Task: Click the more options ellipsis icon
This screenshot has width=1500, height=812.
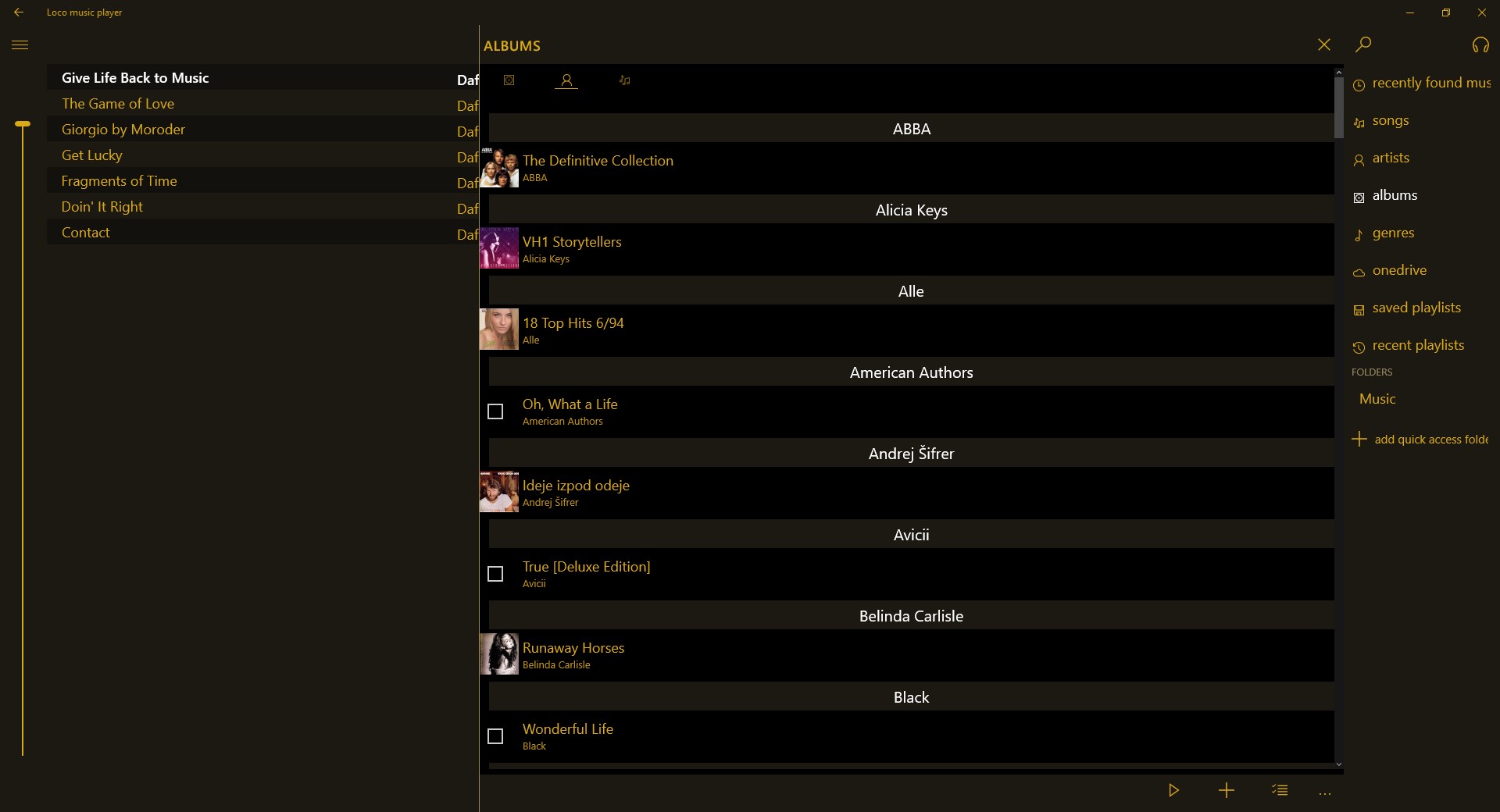Action: pos(1325,791)
